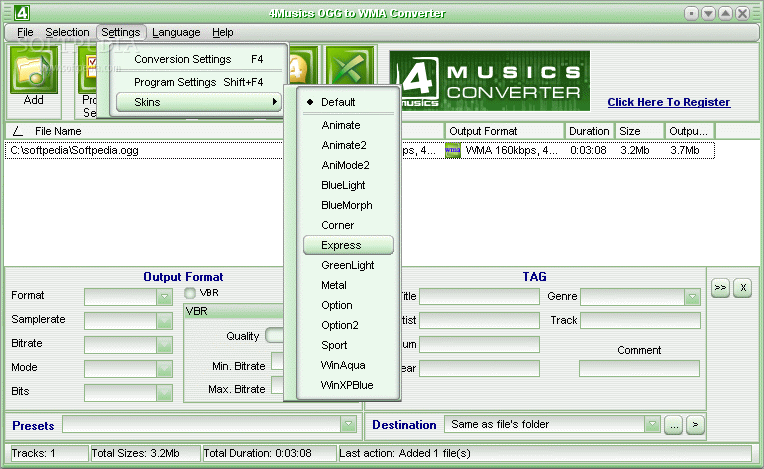Click the Output Format column header
Viewport: 764px width, 469px height.
click(x=504, y=131)
